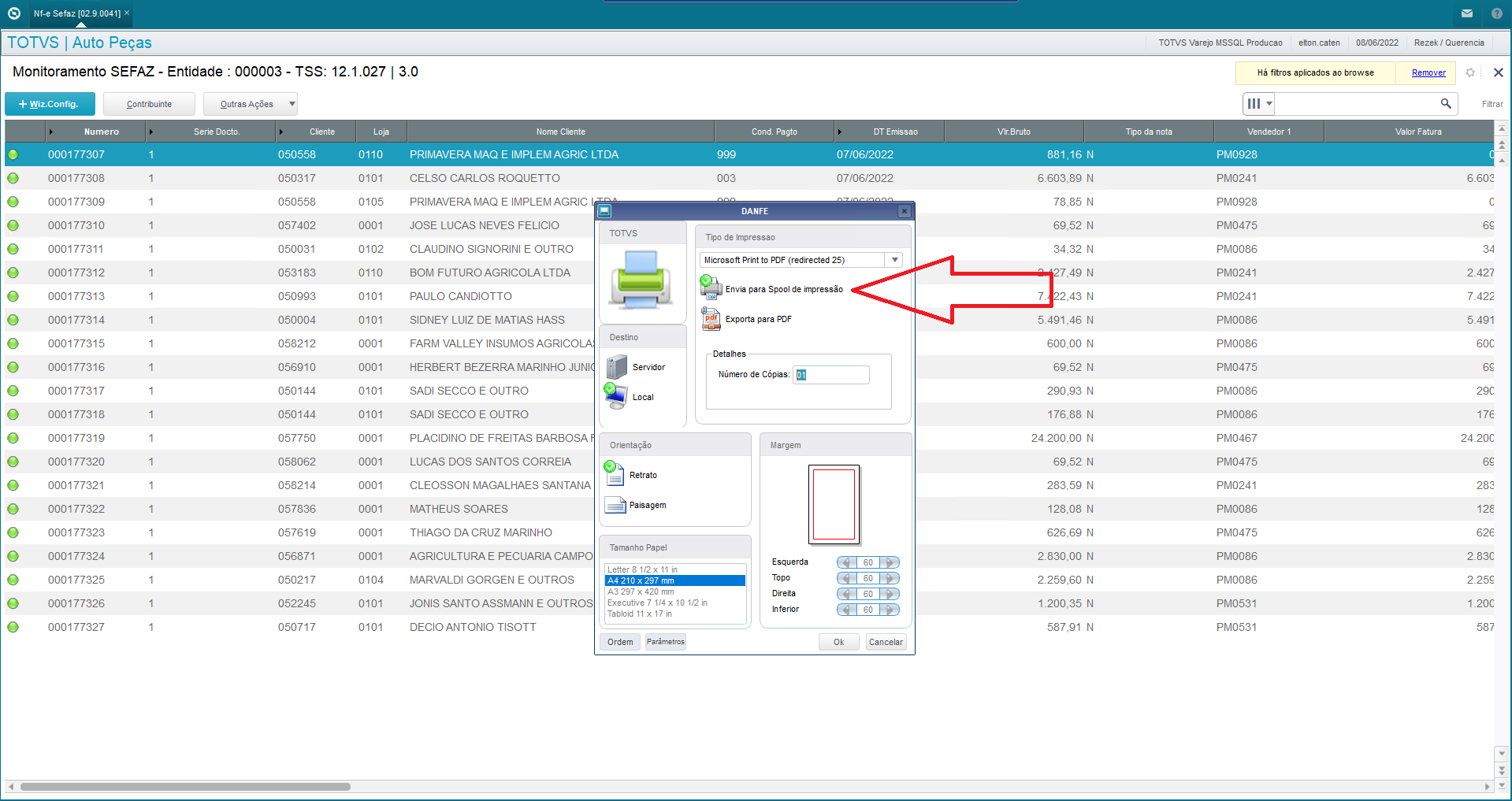Increase Esquerda margin with right arrow

coord(890,562)
